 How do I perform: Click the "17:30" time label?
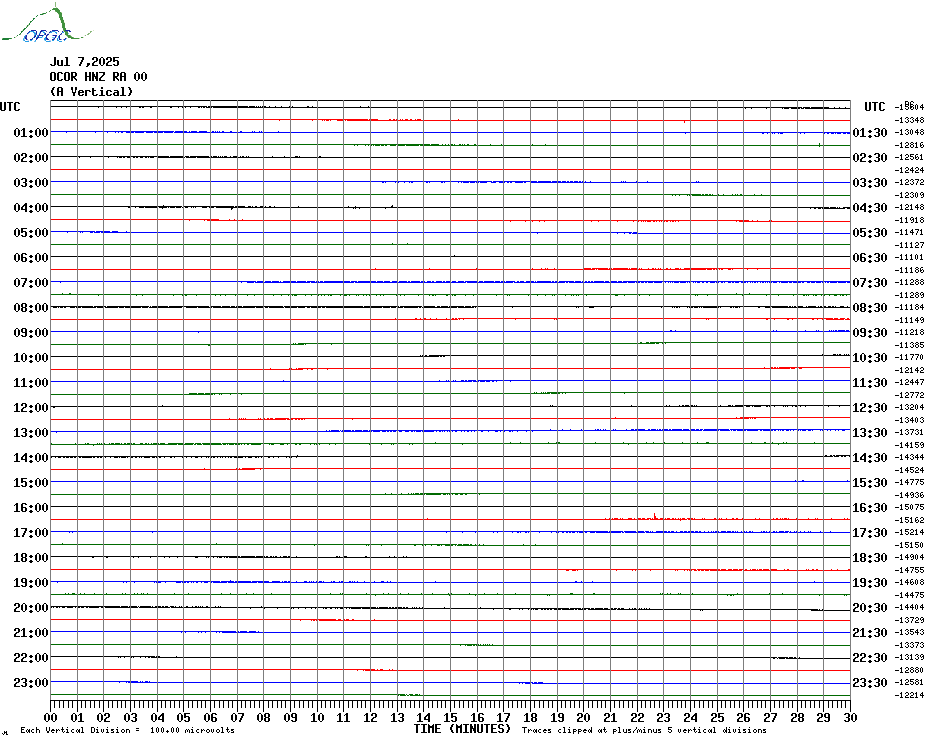[870, 533]
